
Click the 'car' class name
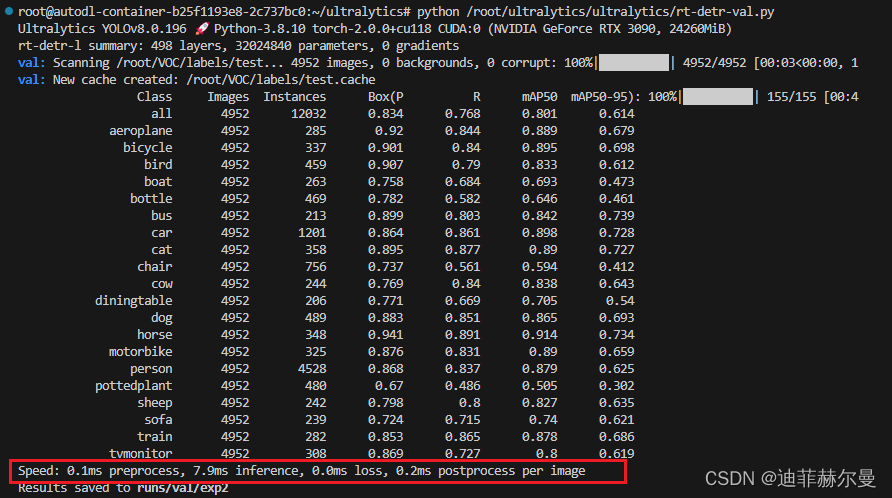[x=162, y=233]
